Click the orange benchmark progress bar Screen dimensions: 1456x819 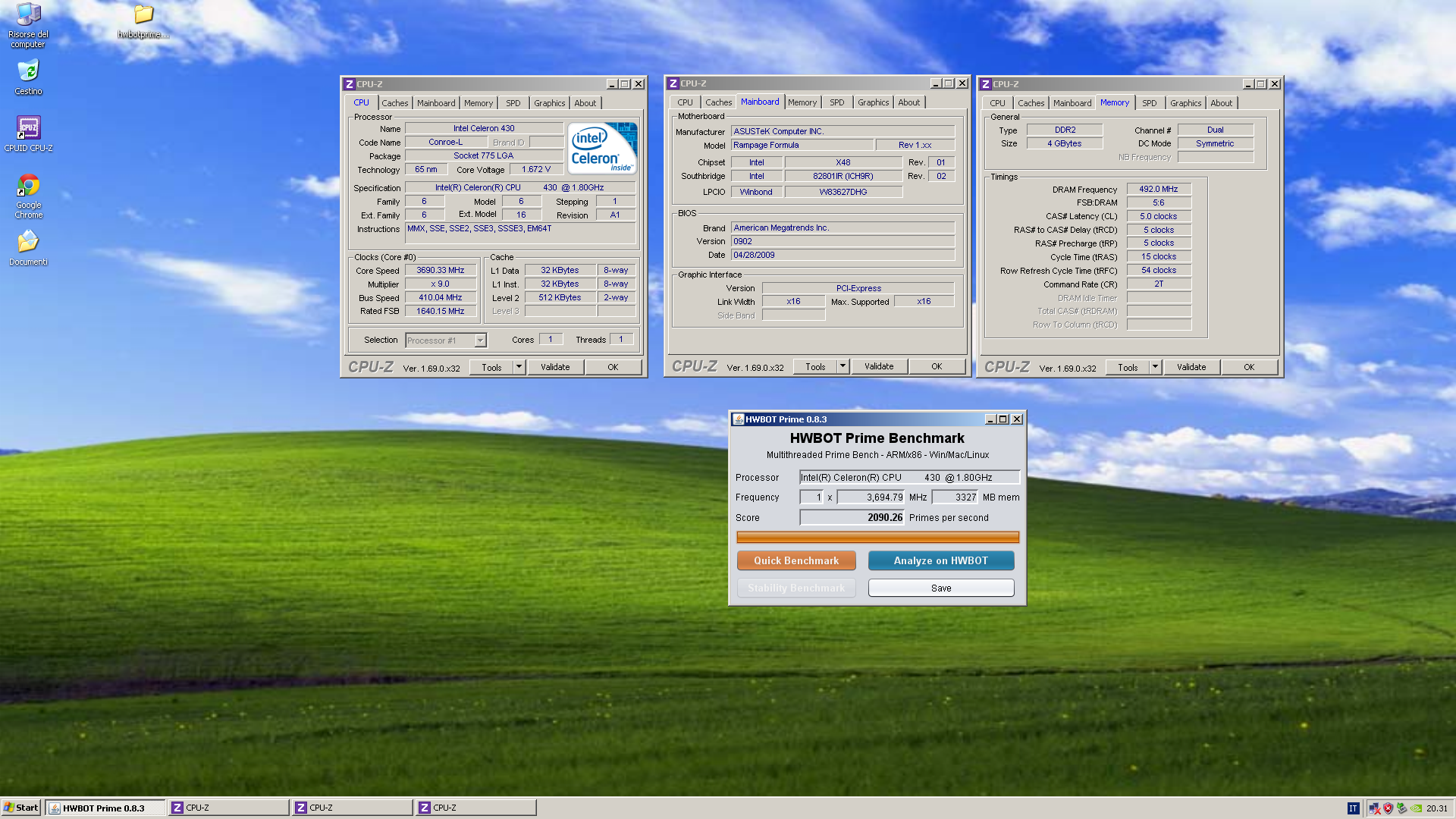pyautogui.click(x=877, y=537)
